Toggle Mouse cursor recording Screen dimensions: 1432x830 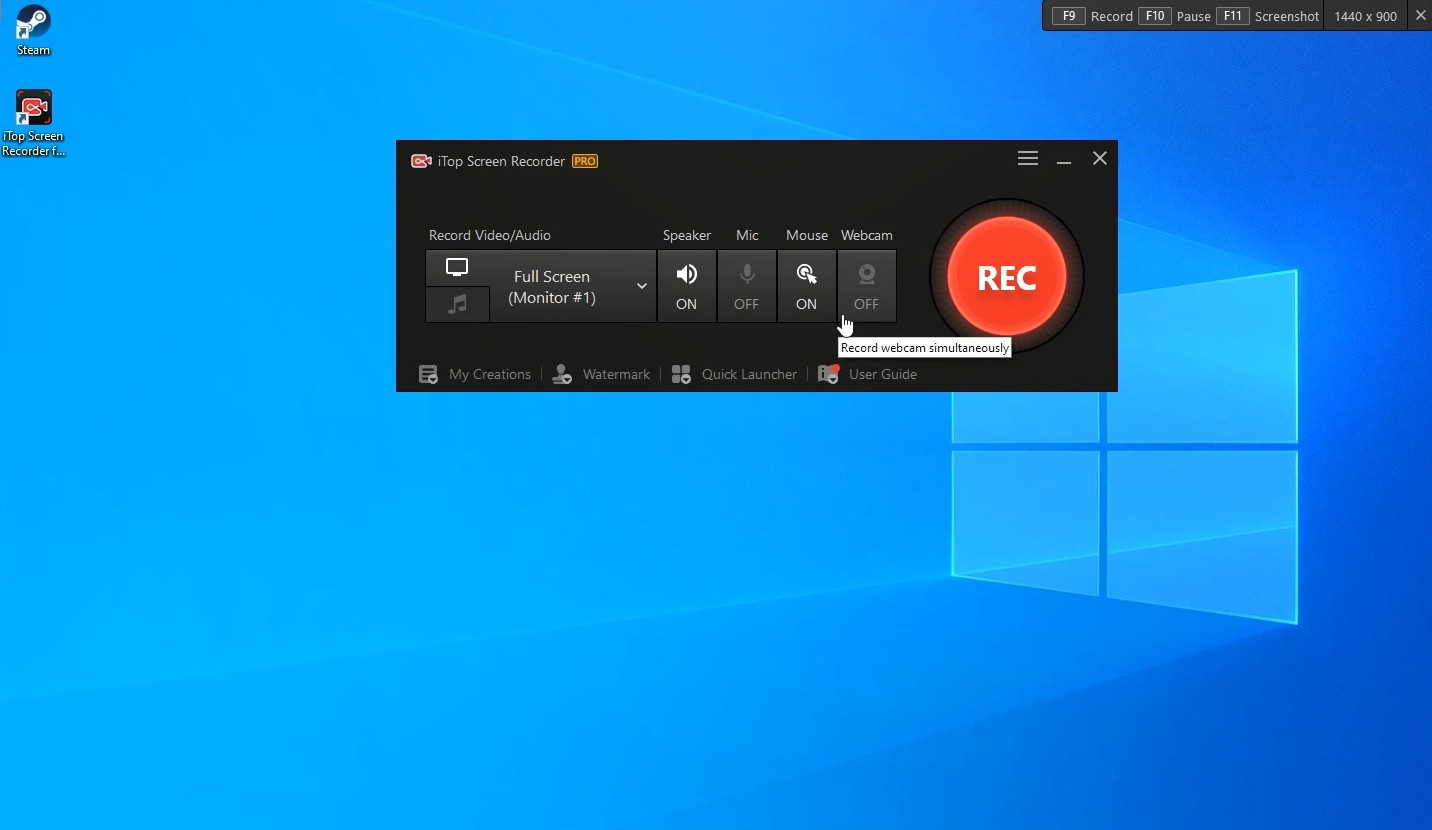click(x=806, y=286)
